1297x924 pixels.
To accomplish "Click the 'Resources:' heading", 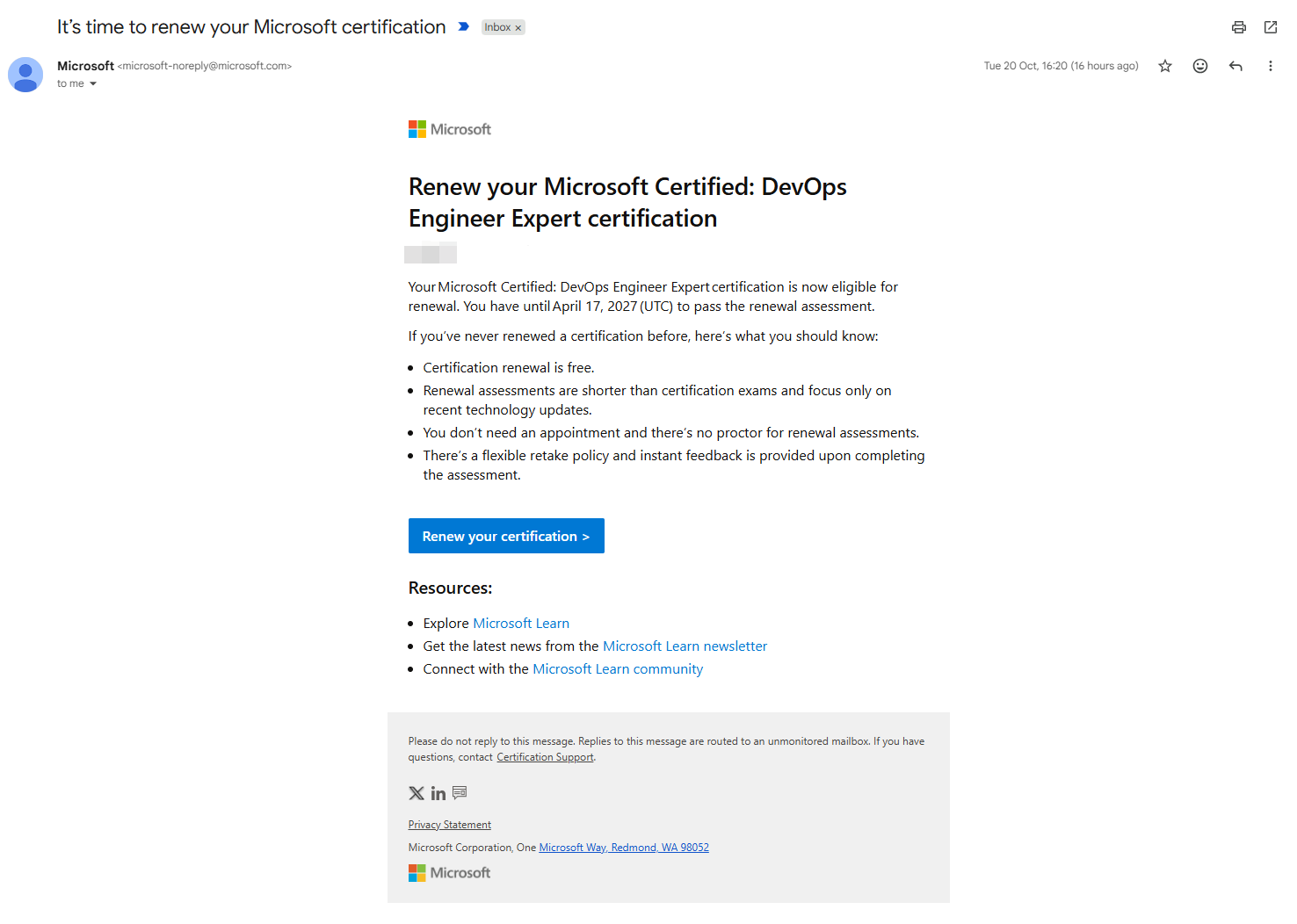I will [x=450, y=588].
